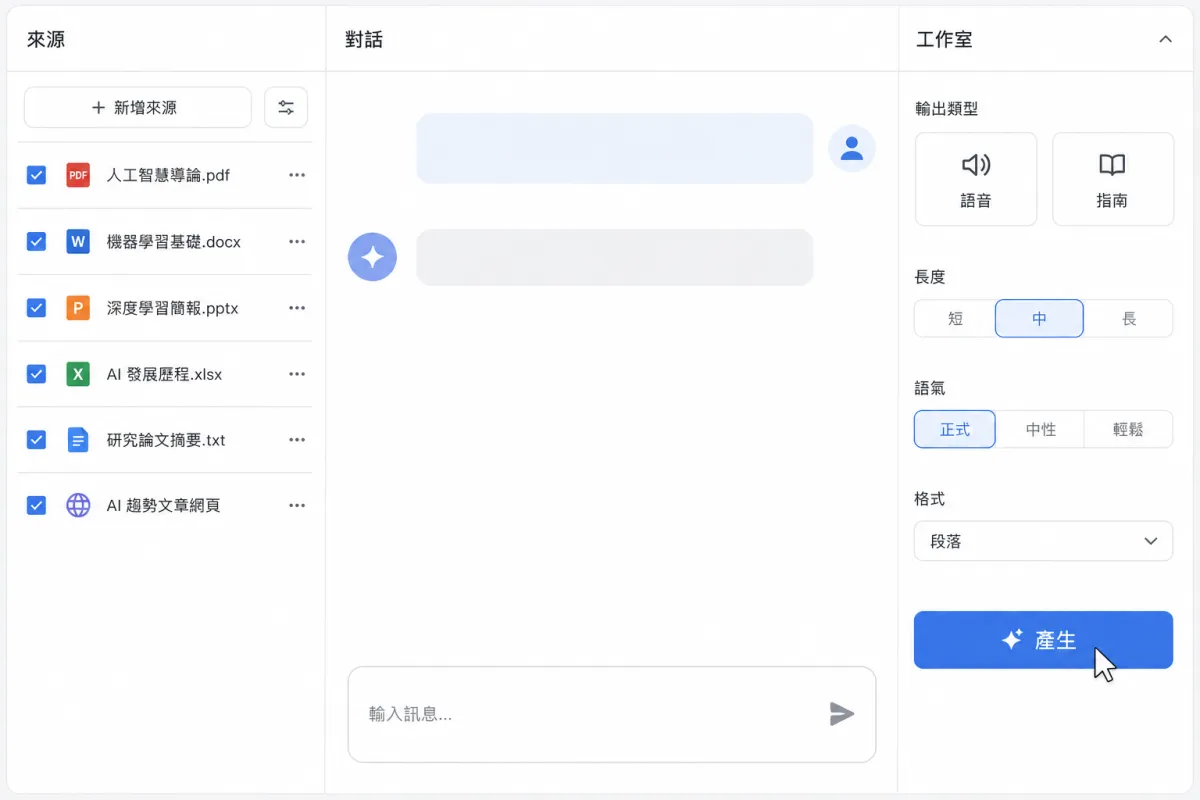Click the AI reply message bubble
The width and height of the screenshot is (1200, 800).
click(615, 257)
